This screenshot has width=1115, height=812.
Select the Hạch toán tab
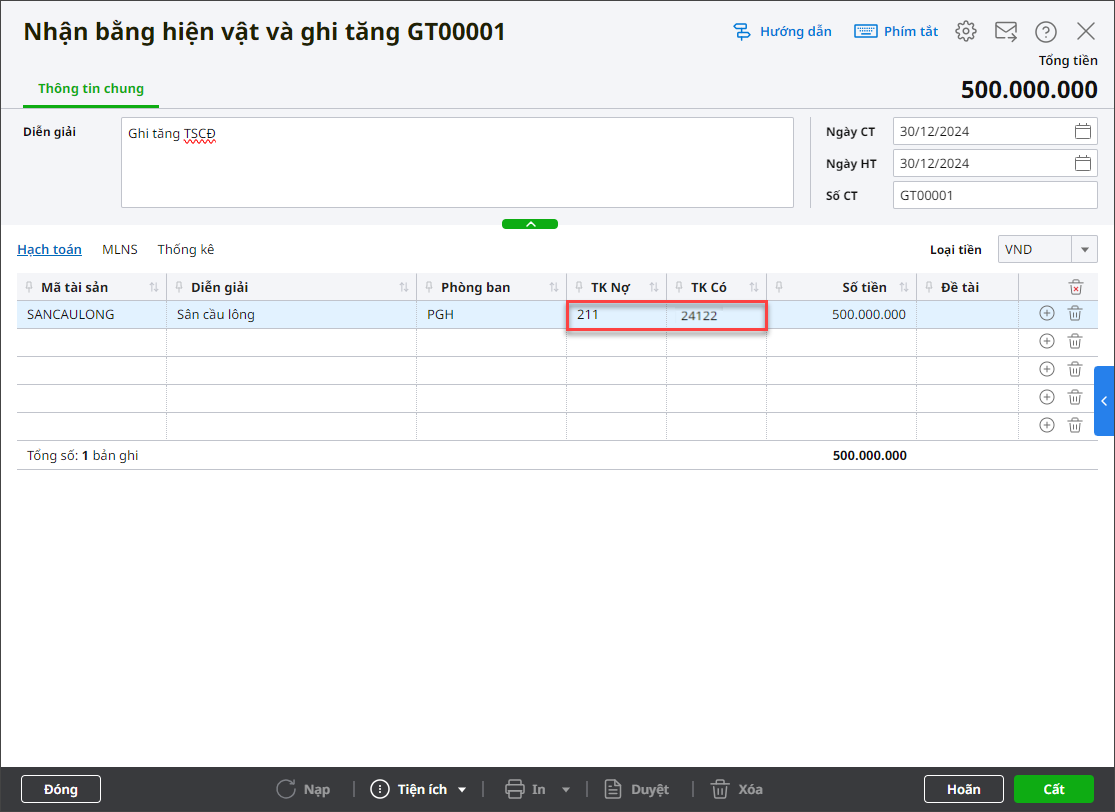(x=49, y=250)
